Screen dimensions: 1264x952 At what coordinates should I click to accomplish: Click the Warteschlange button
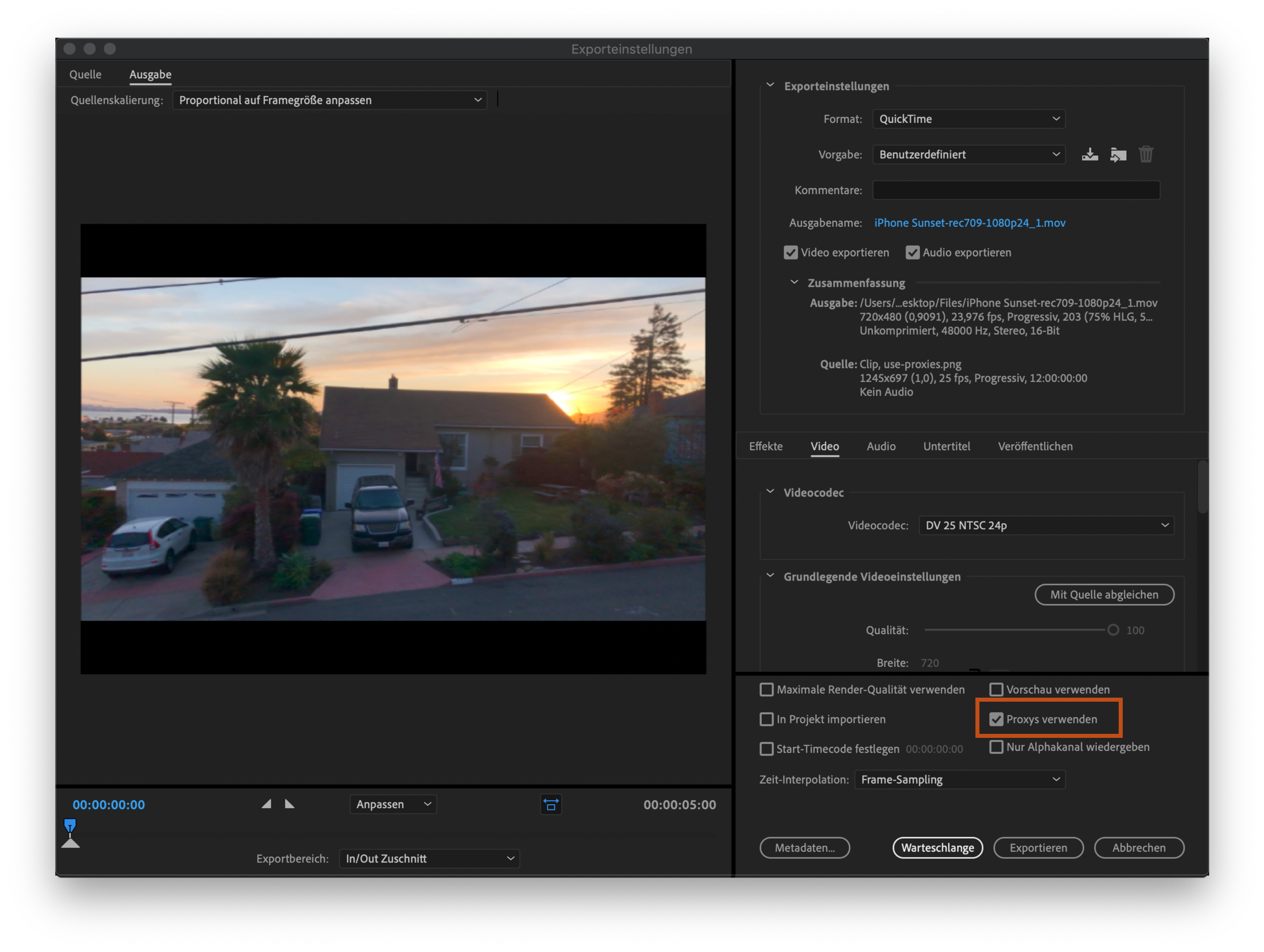(937, 847)
